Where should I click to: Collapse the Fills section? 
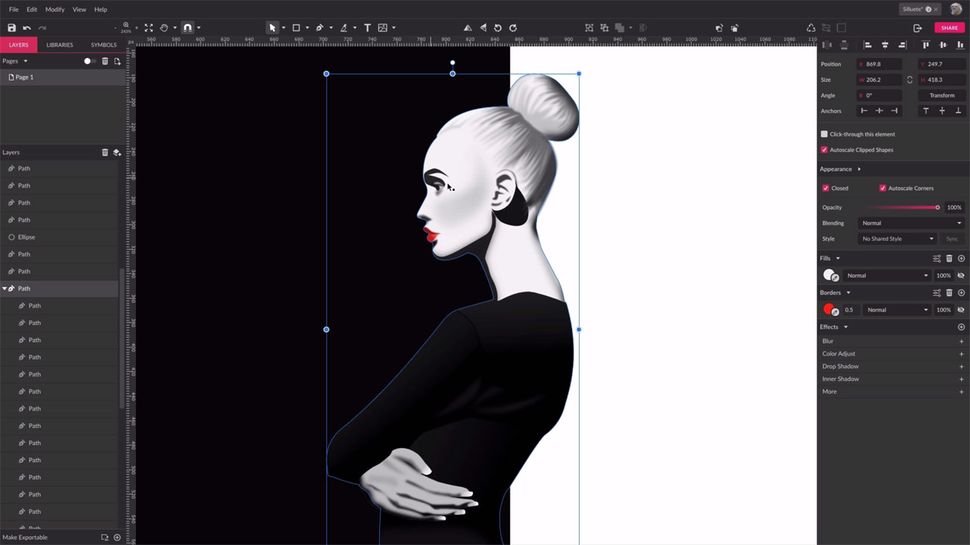point(838,259)
